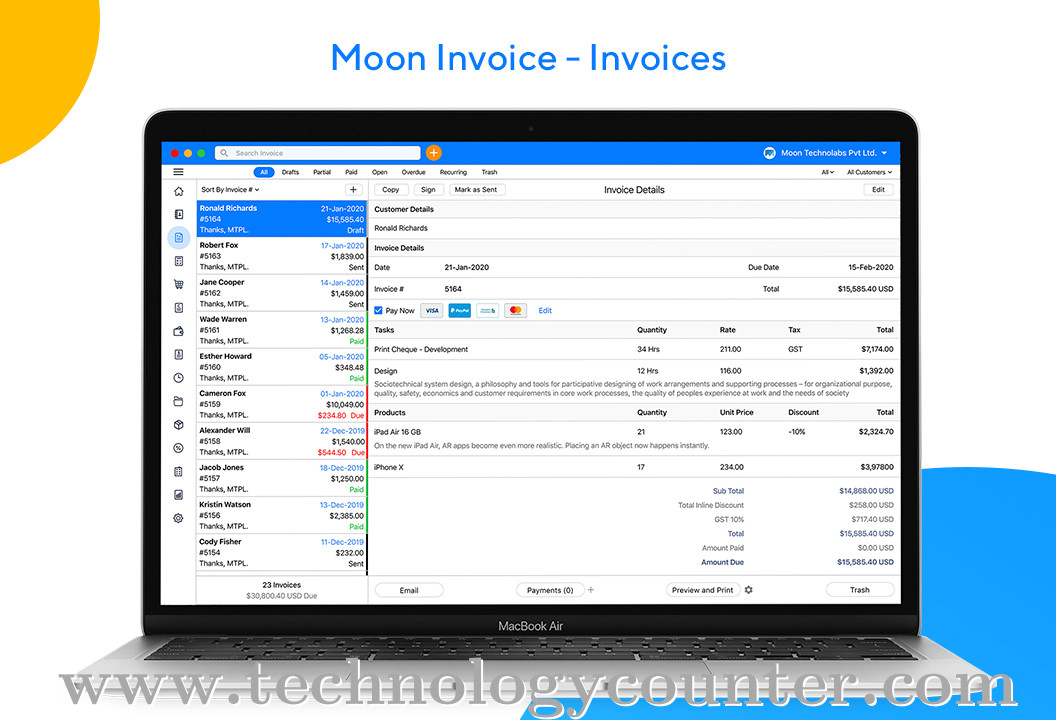Expand the Sort By Invoice # dropdown

[230, 190]
